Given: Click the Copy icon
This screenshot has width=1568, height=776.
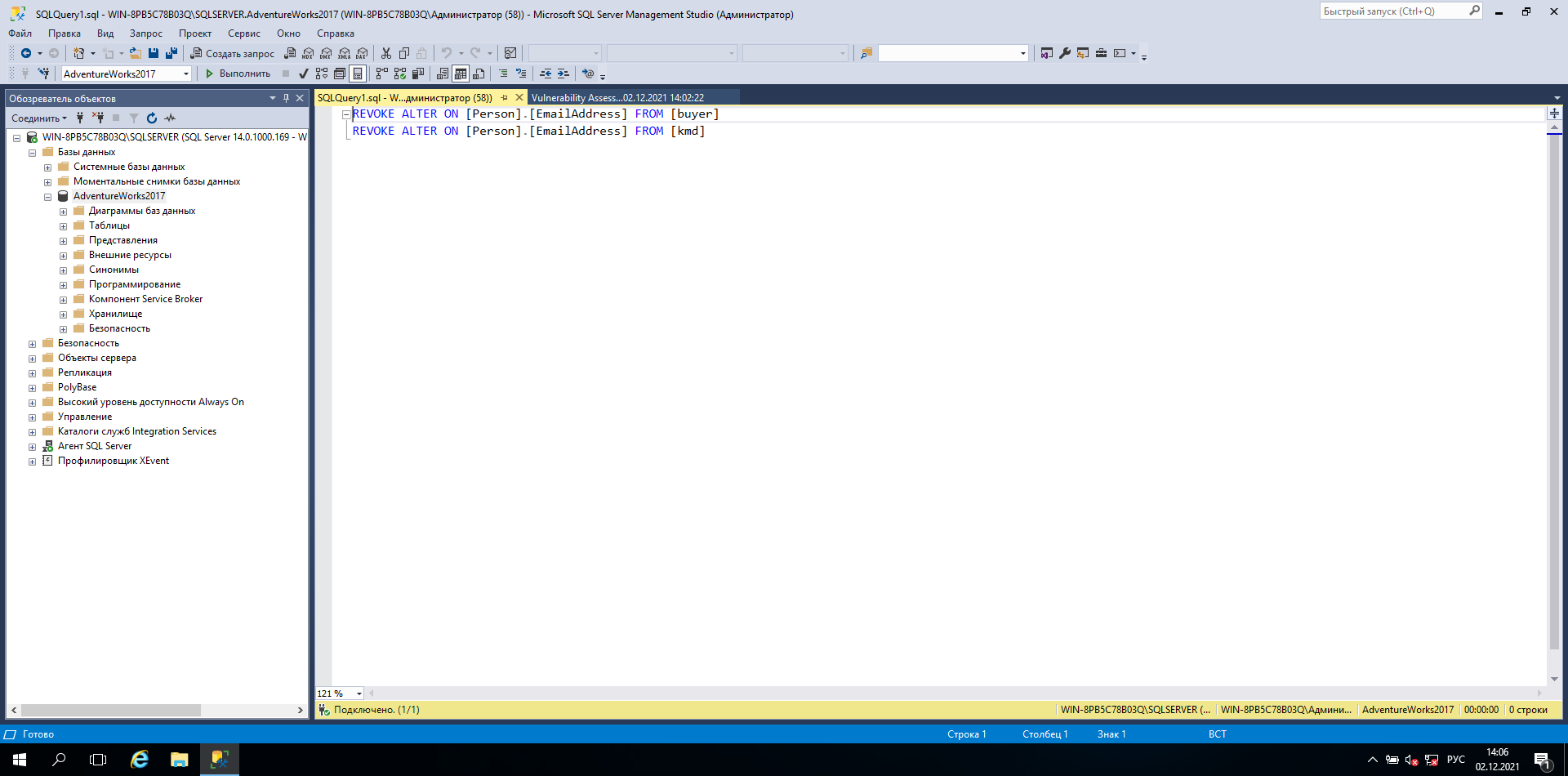Looking at the screenshot, I should click(x=404, y=53).
